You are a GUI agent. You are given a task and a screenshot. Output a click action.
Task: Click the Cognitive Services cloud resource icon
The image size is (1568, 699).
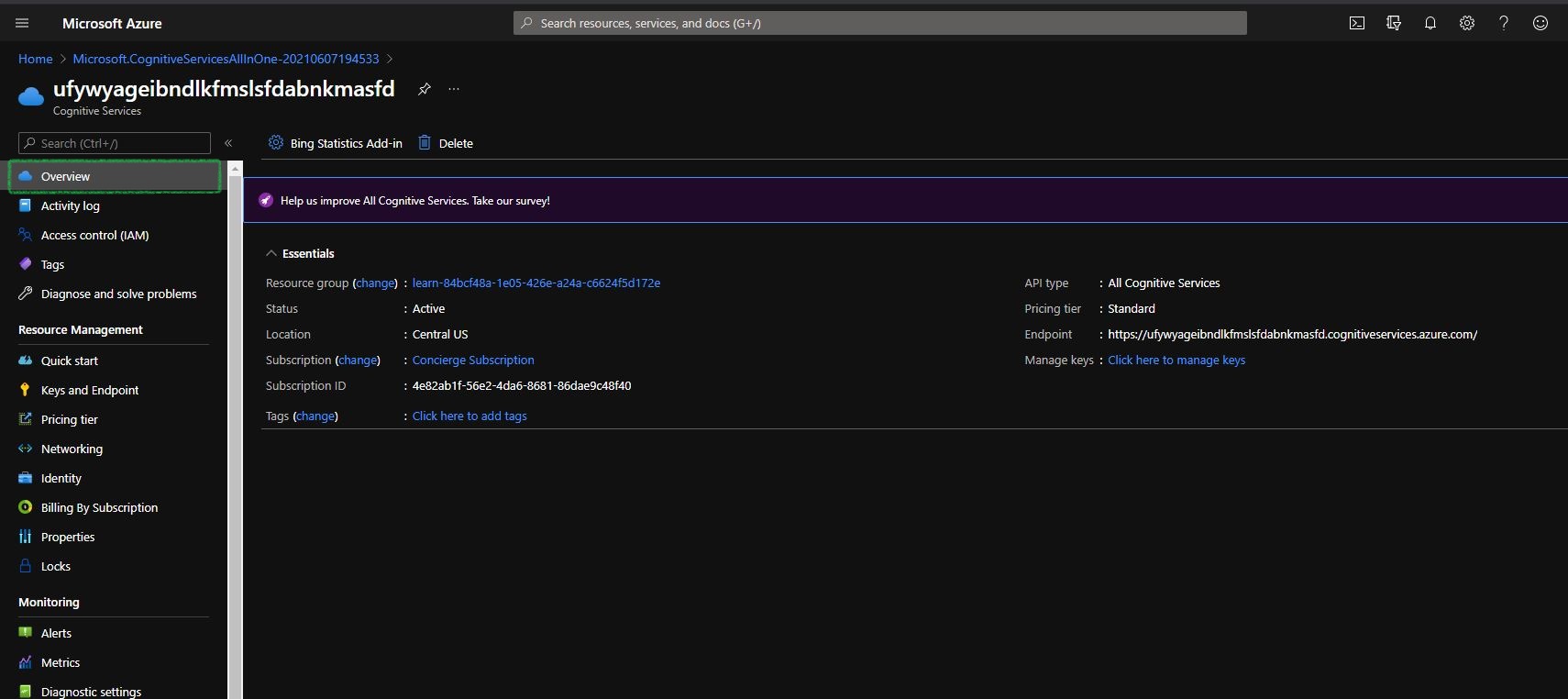tap(31, 96)
